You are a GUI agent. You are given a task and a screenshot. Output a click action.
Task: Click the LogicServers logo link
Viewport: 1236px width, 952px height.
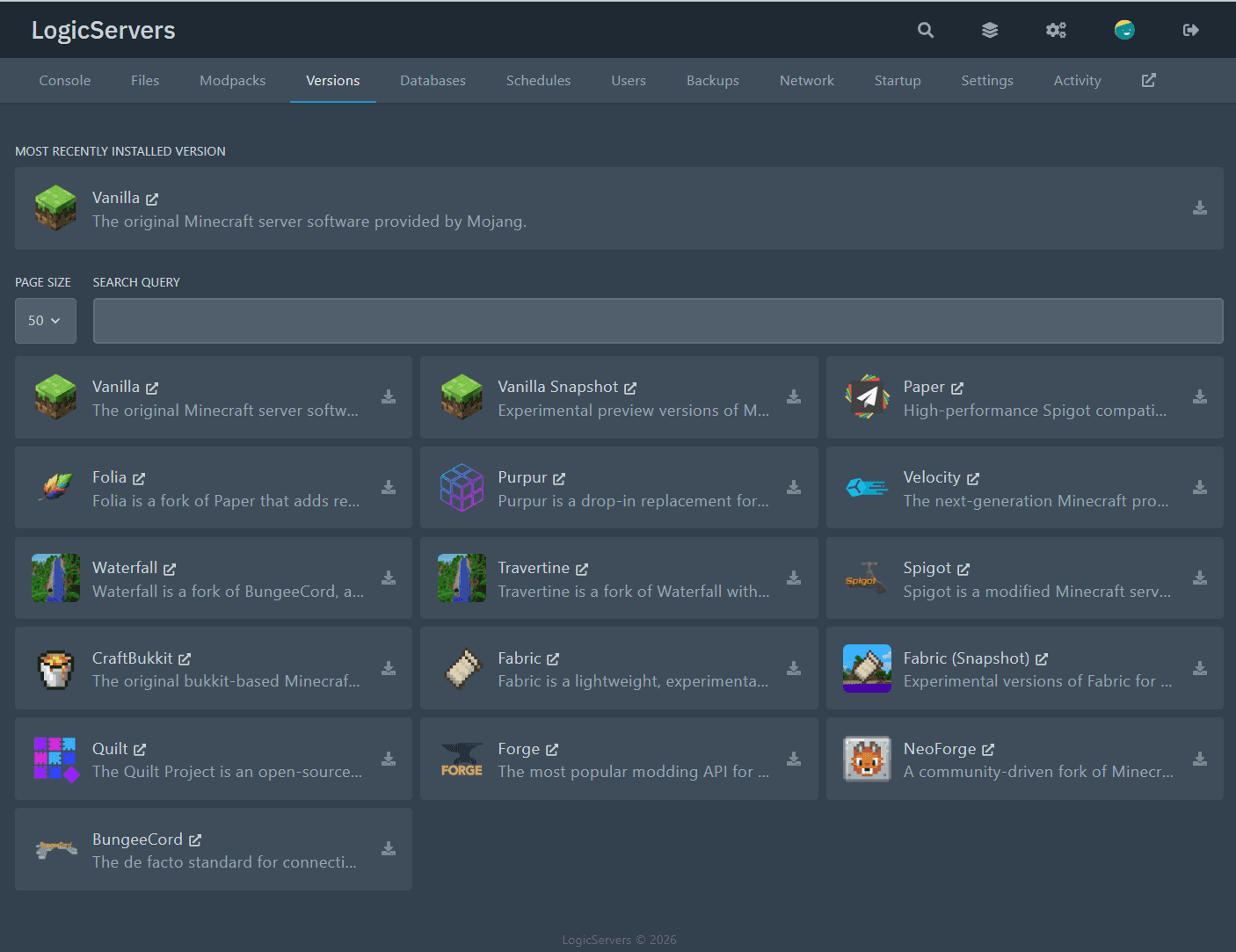pyautogui.click(x=104, y=30)
